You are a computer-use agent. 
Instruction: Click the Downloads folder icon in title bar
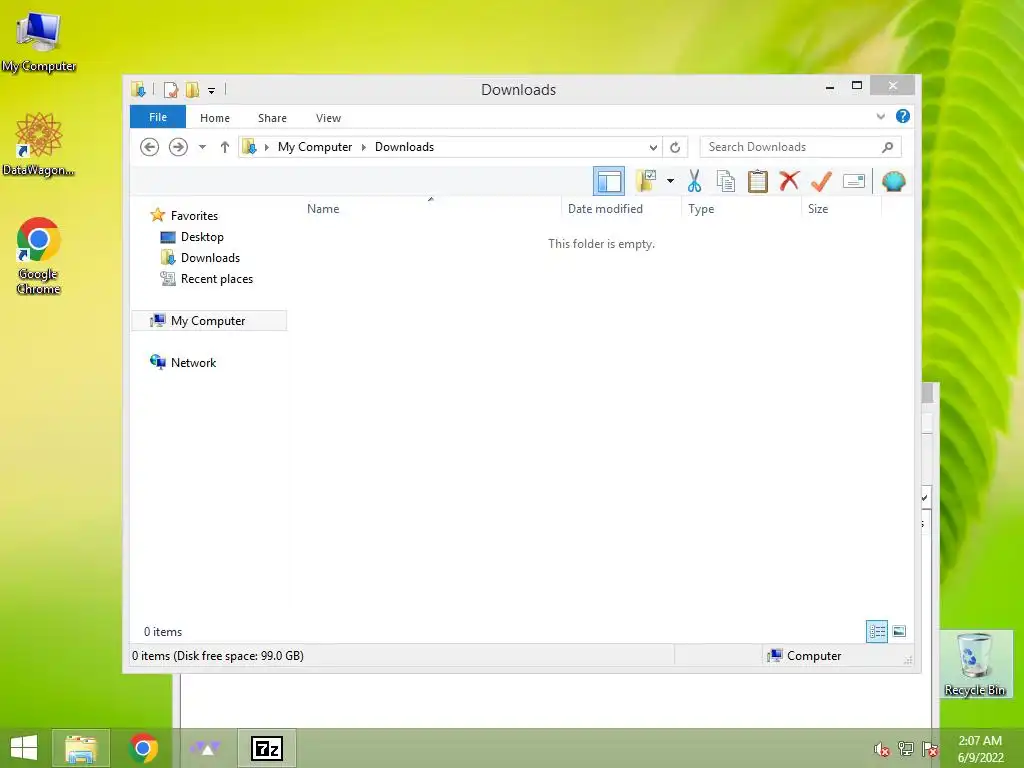138,89
